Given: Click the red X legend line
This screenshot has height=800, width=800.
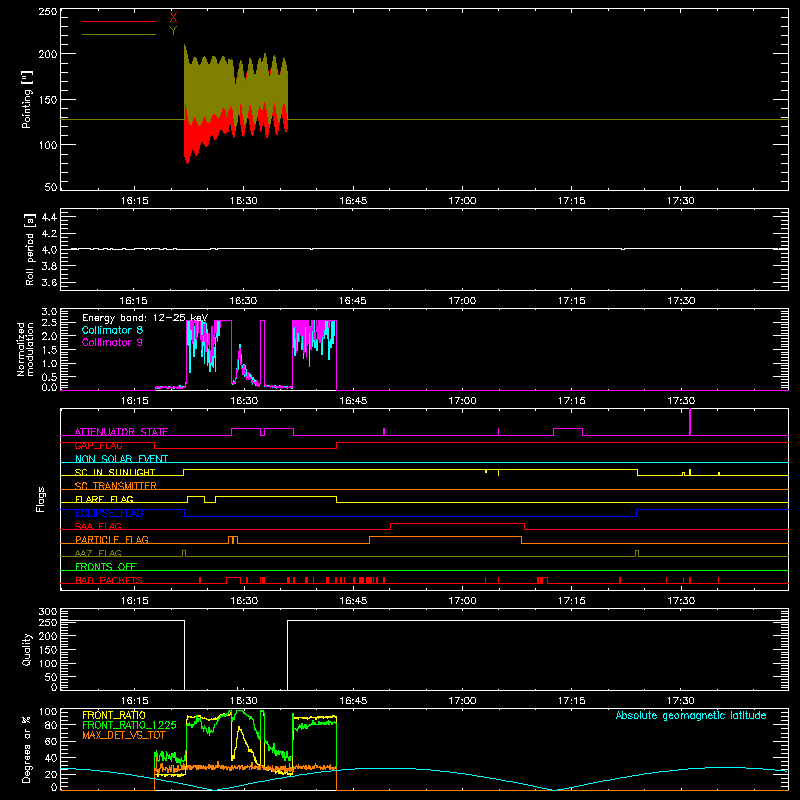Looking at the screenshot, I should [119, 21].
